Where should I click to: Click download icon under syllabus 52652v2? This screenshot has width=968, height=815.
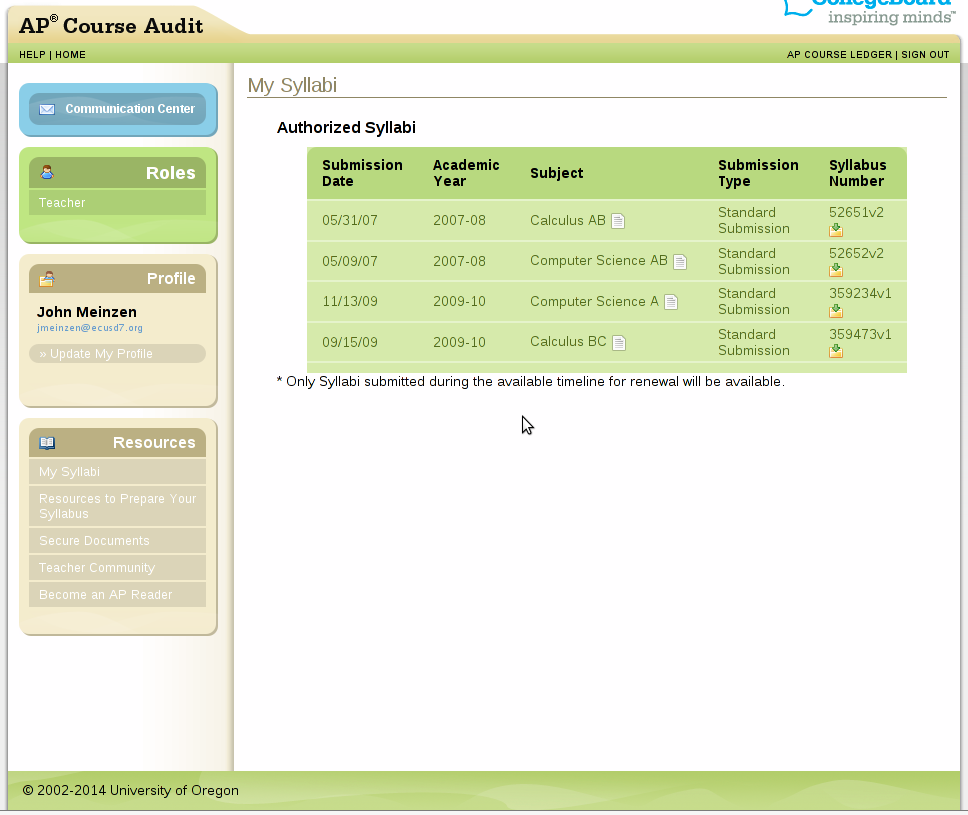(836, 270)
